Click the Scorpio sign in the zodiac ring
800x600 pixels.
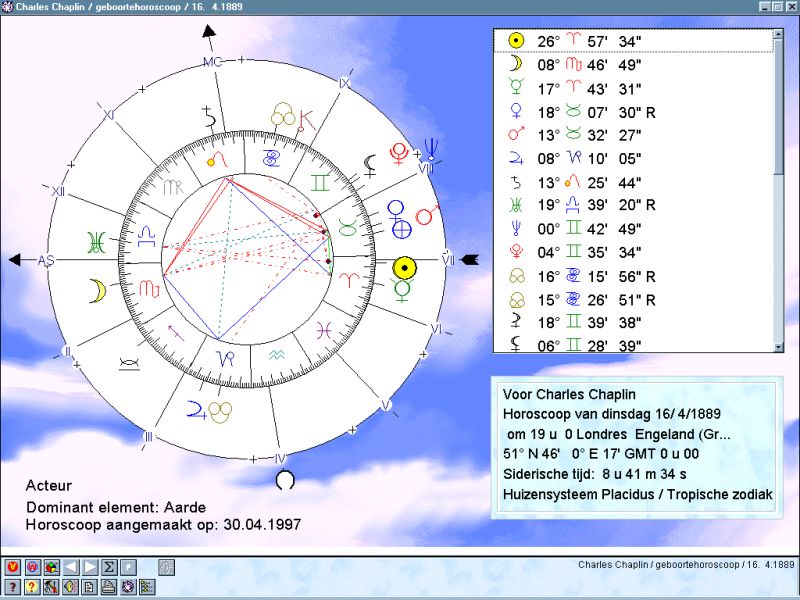point(149,288)
